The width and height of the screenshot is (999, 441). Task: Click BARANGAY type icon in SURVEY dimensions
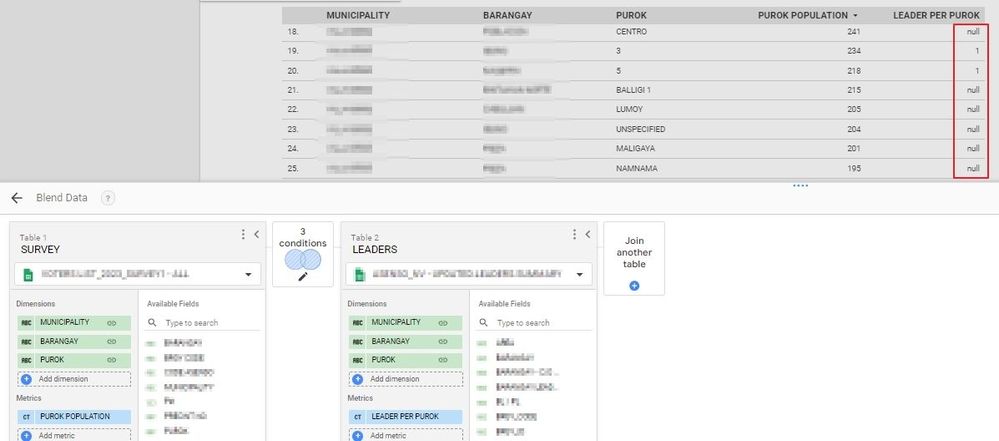tap(26, 342)
